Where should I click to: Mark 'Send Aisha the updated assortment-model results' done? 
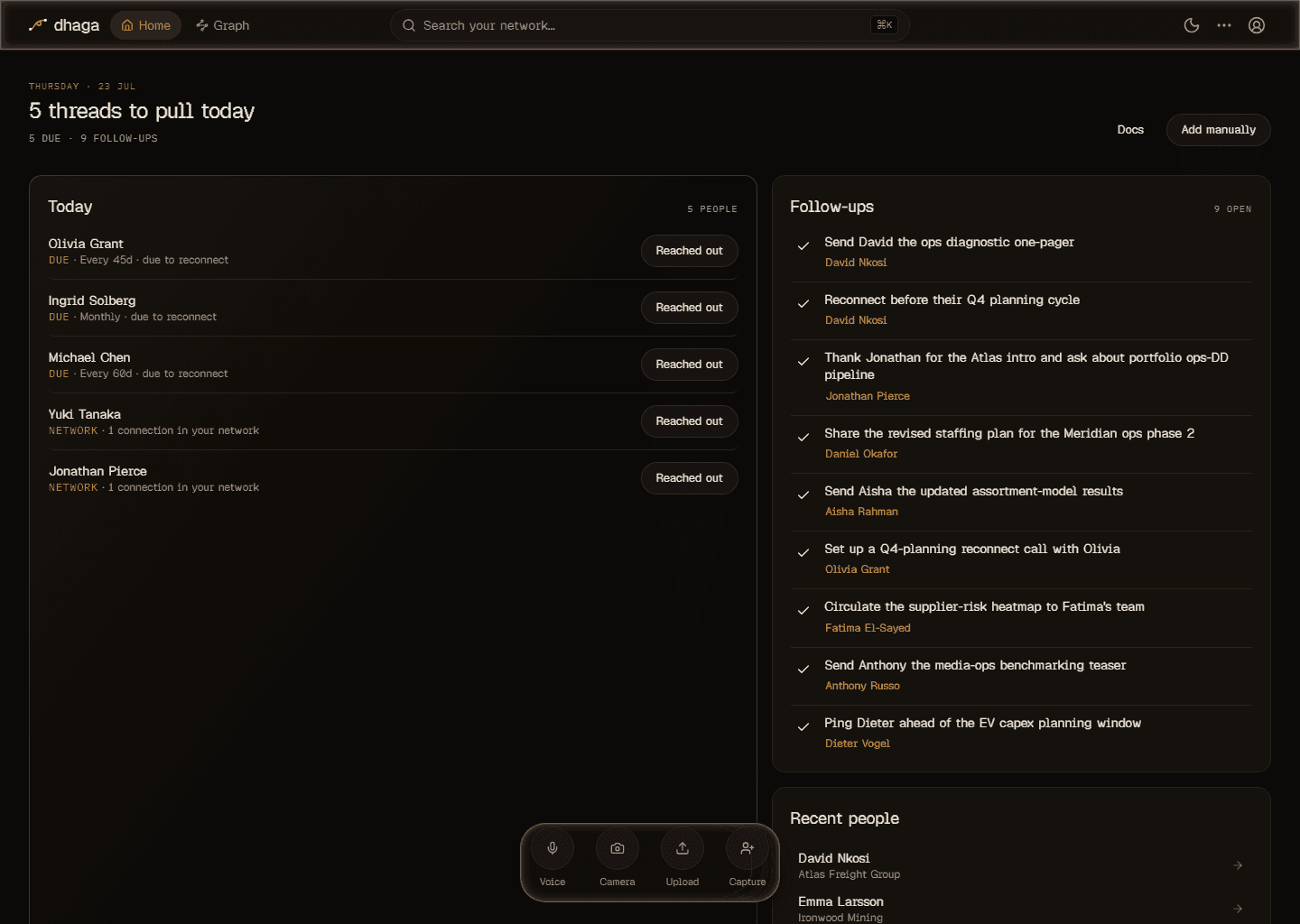click(x=803, y=494)
